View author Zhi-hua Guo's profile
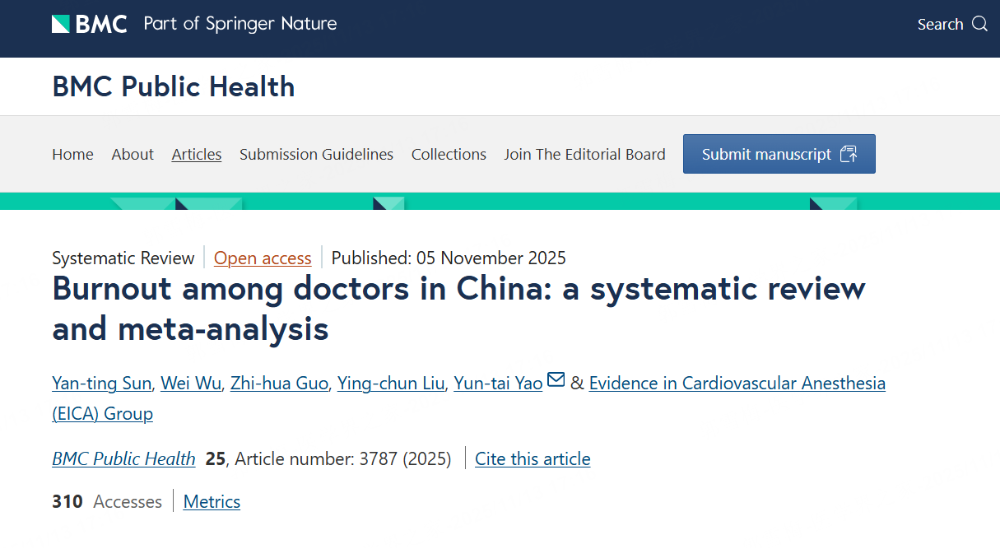Viewport: 1000px width, 548px height. (x=279, y=383)
